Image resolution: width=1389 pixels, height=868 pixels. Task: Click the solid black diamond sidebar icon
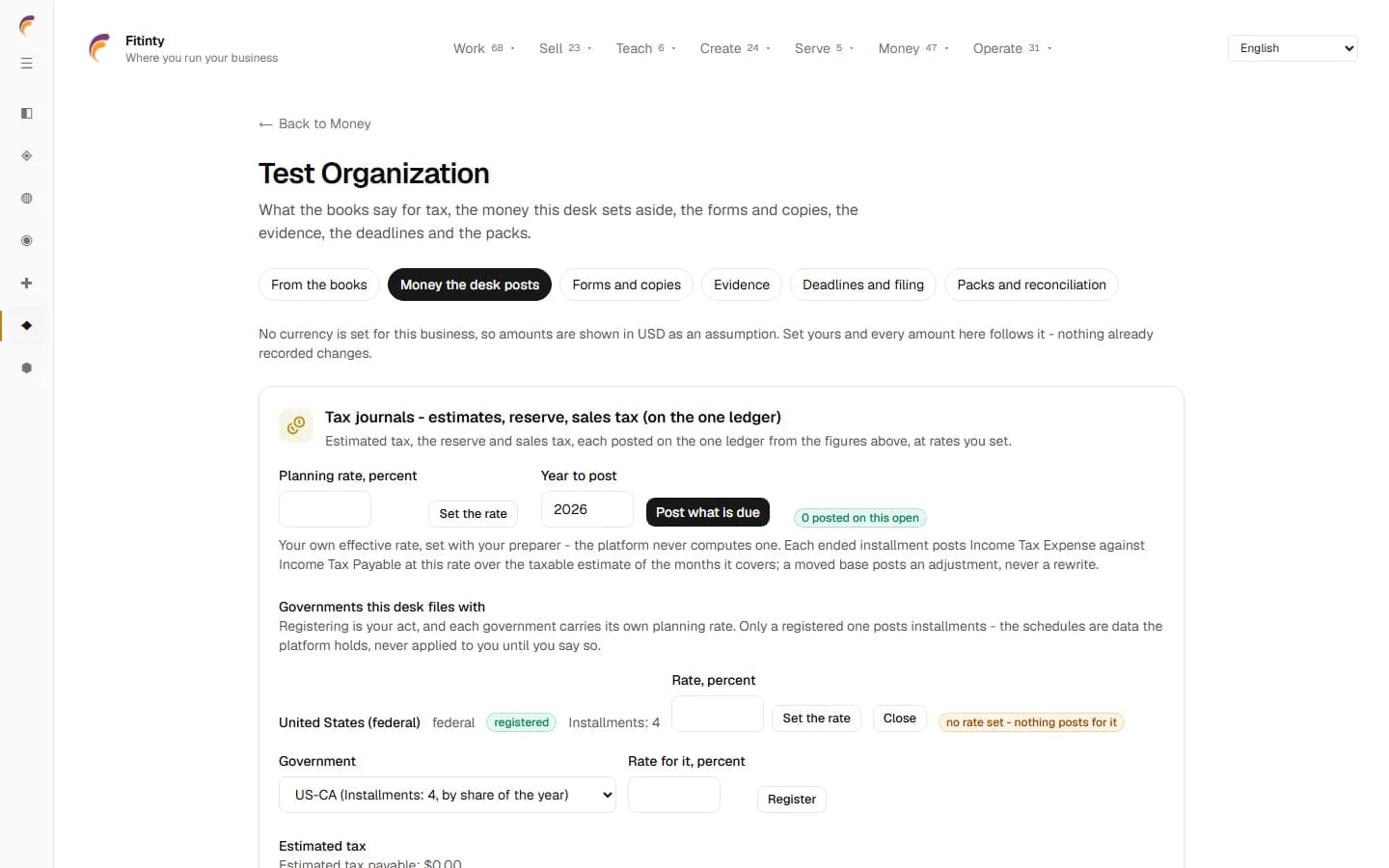pyautogui.click(x=27, y=326)
